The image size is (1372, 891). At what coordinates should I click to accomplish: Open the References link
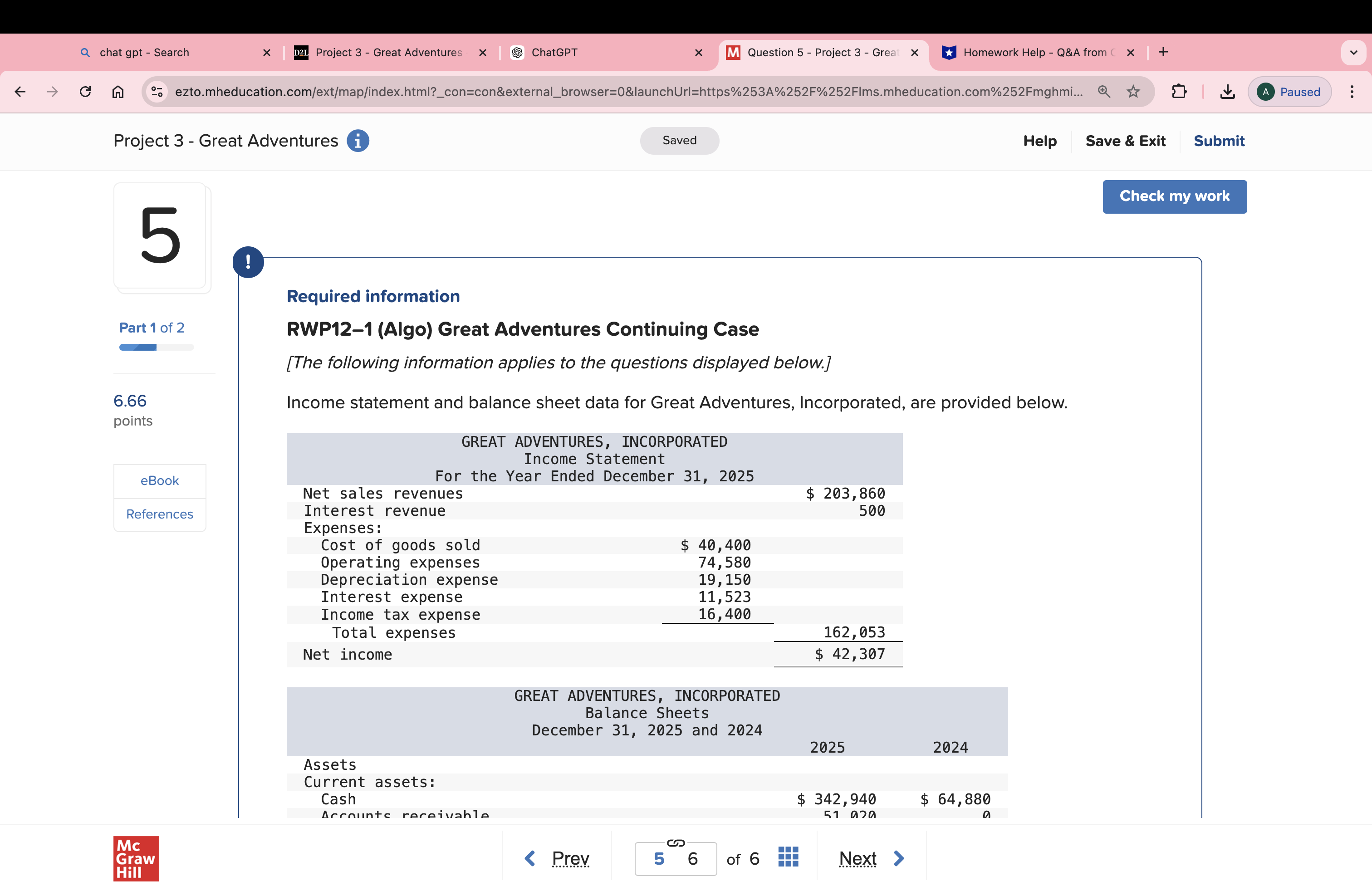(x=159, y=514)
